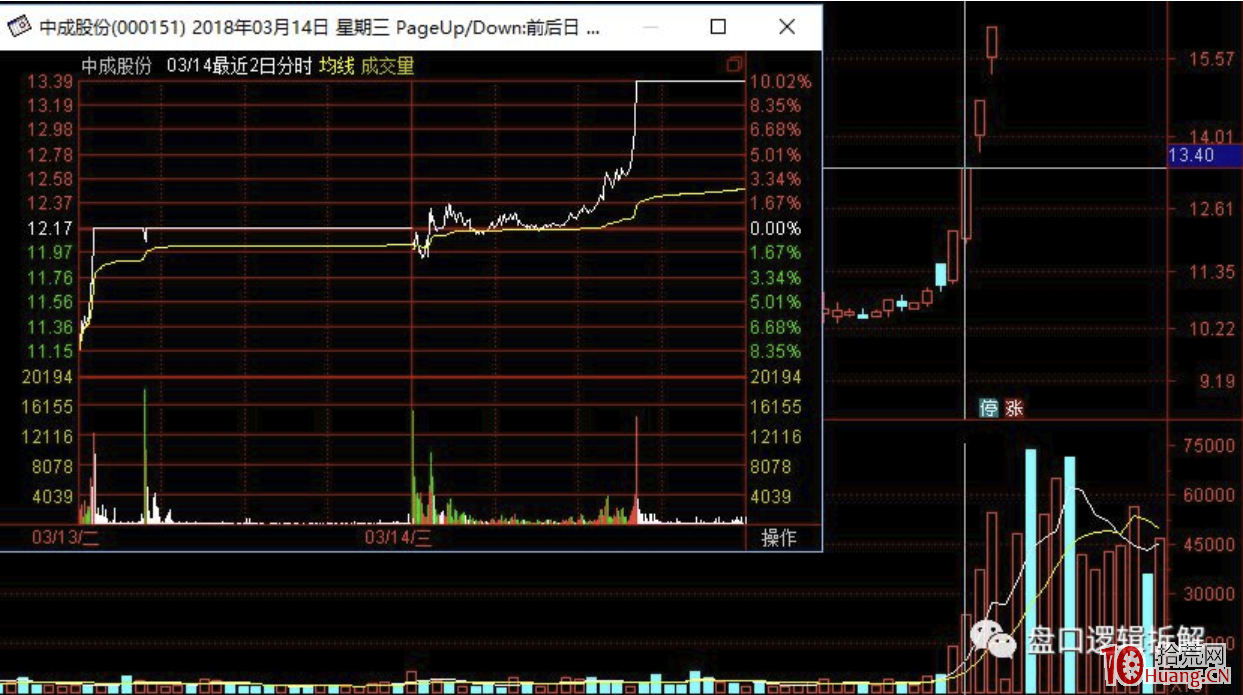Click the small restore-pane icon above 10.02%
The height and width of the screenshot is (695, 1243).
pyautogui.click(x=735, y=65)
